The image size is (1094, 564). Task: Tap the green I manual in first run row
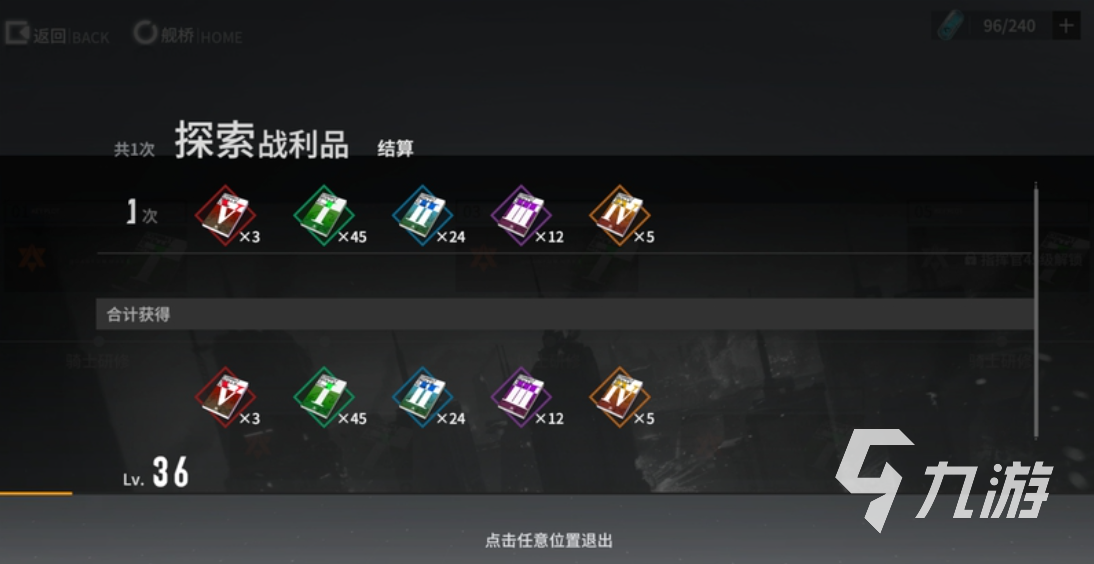click(324, 215)
